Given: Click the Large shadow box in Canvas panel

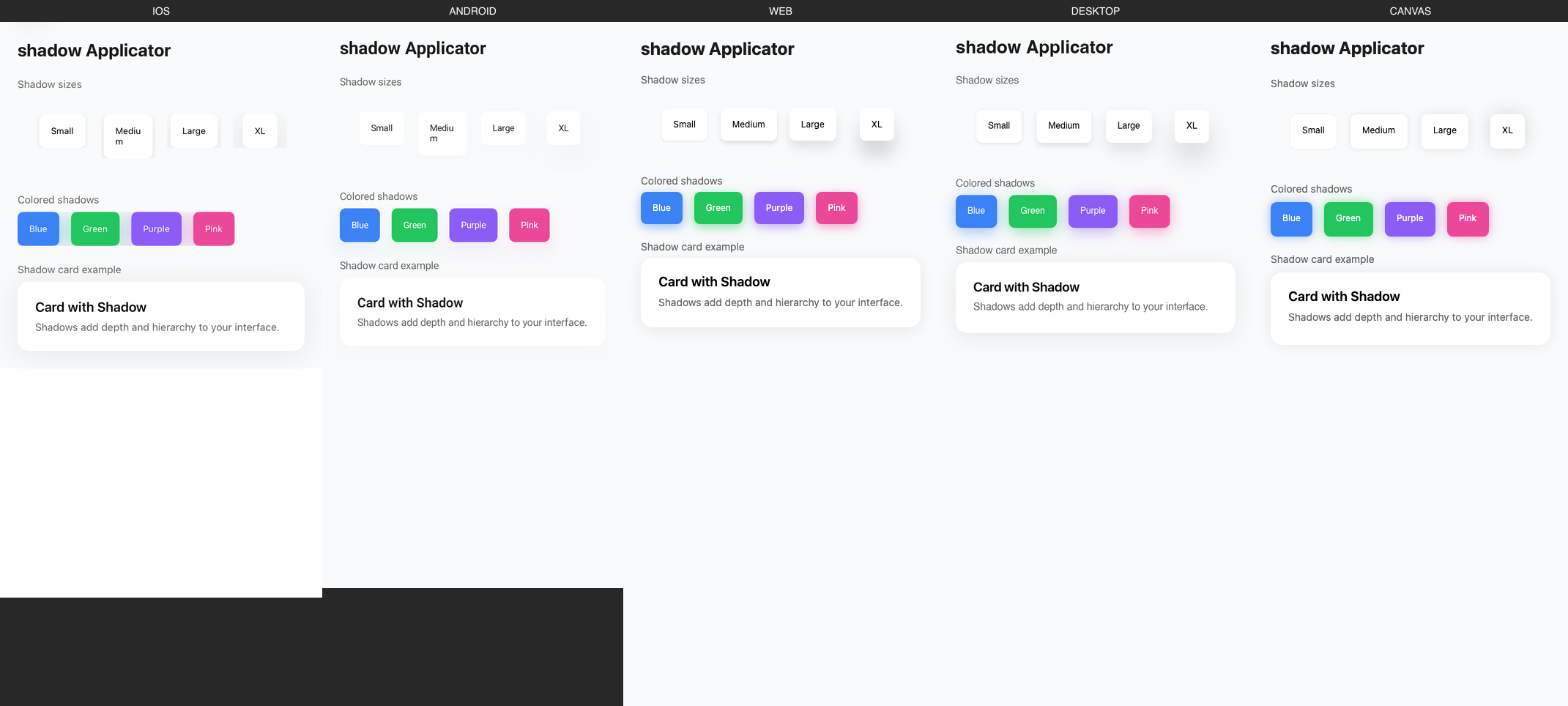Looking at the screenshot, I should [1444, 131].
